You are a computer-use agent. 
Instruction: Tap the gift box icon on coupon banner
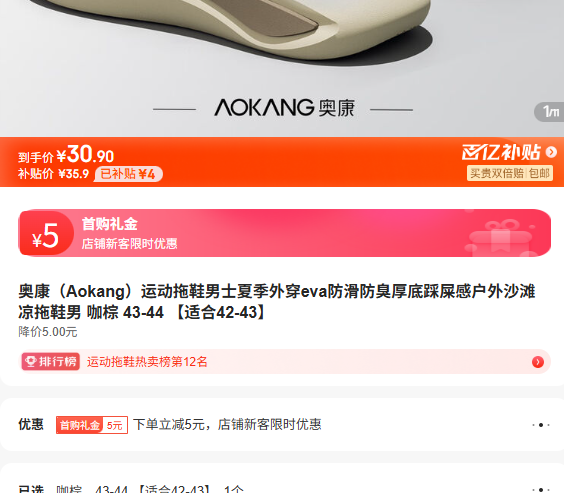[x=501, y=236]
